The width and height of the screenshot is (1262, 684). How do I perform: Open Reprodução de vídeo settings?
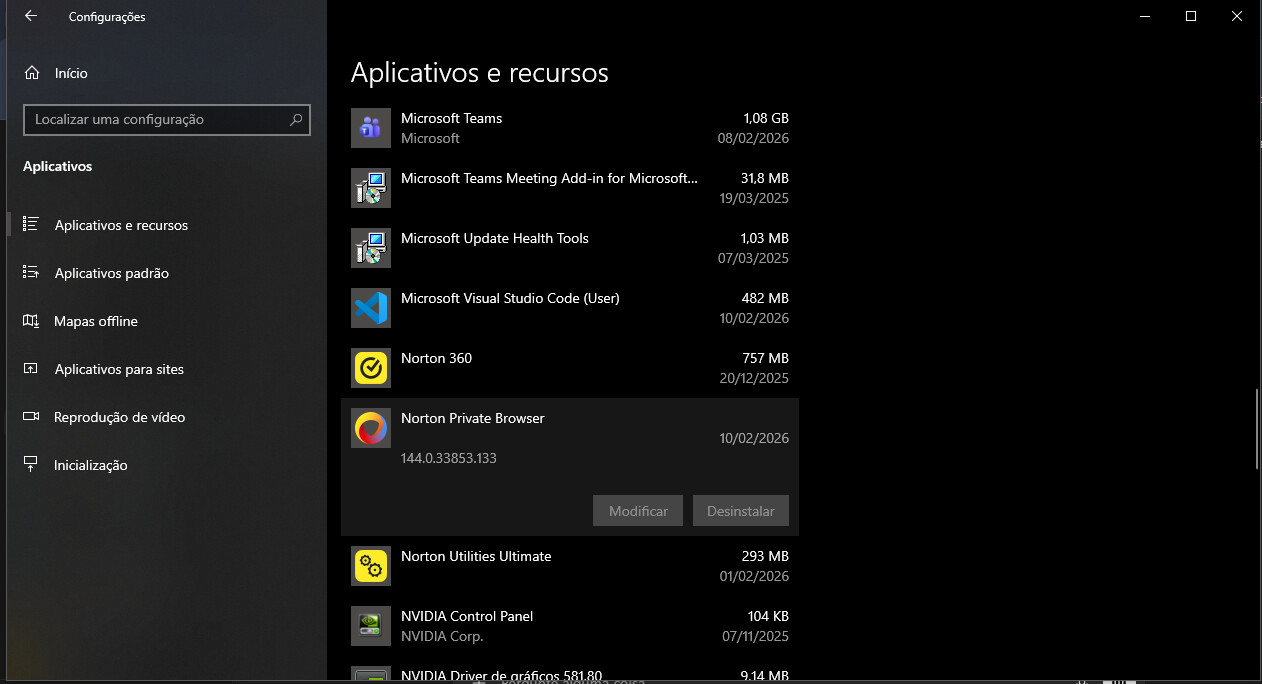[x=119, y=417]
